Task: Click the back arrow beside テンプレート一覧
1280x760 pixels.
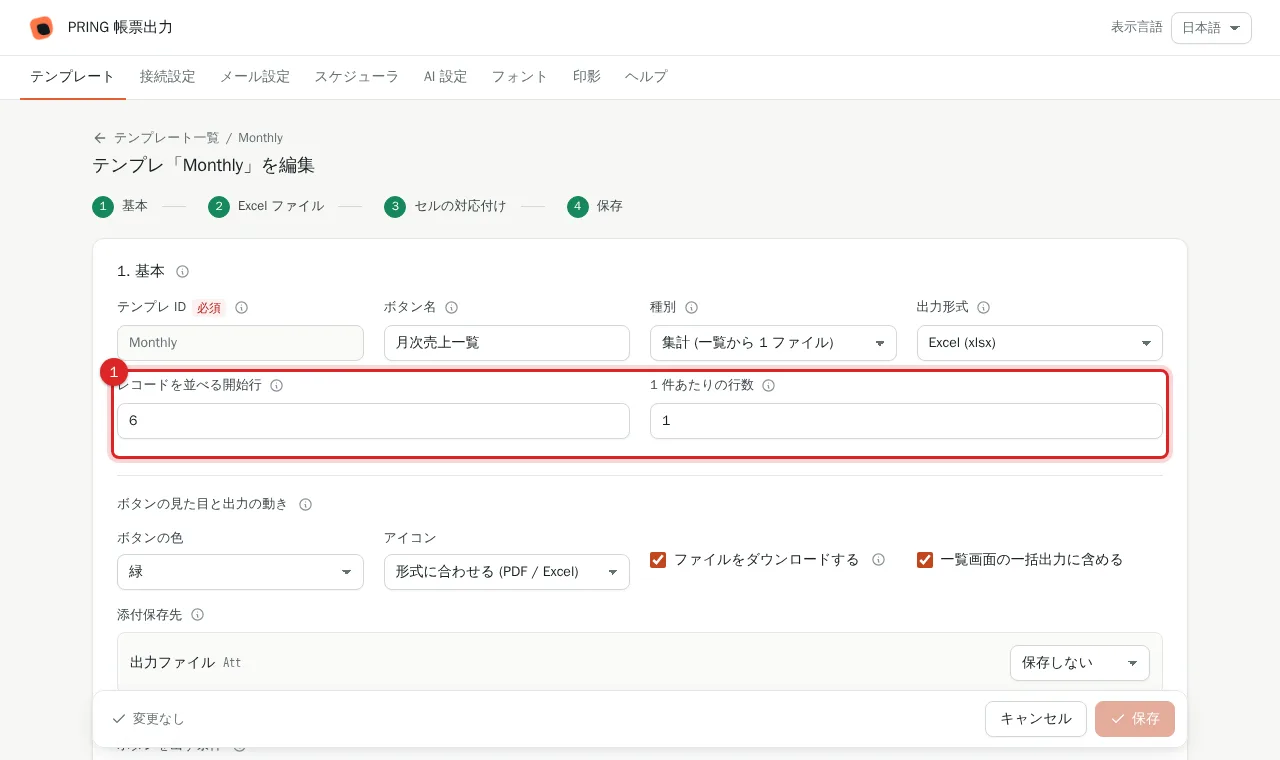Action: pos(100,138)
